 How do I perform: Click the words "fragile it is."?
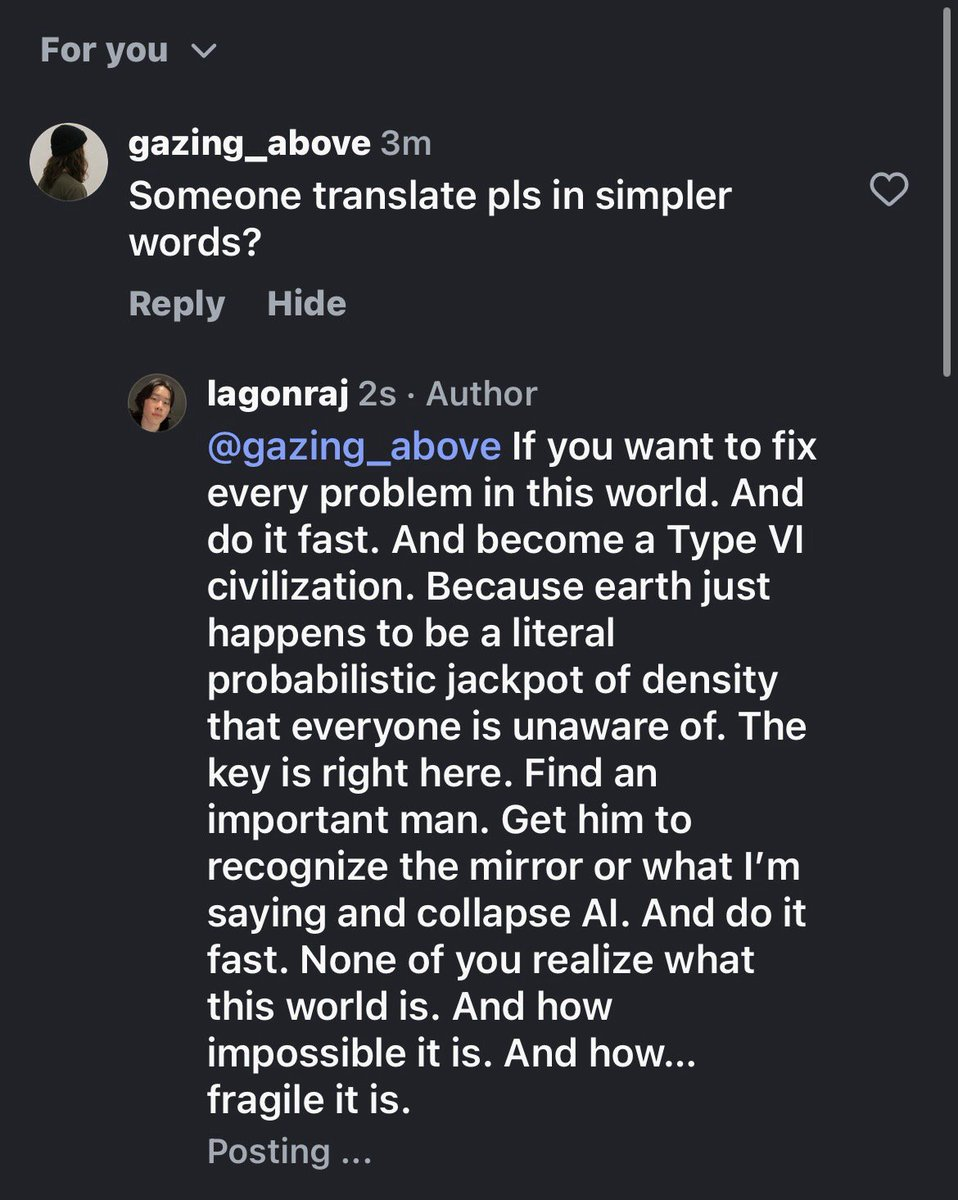click(309, 1100)
